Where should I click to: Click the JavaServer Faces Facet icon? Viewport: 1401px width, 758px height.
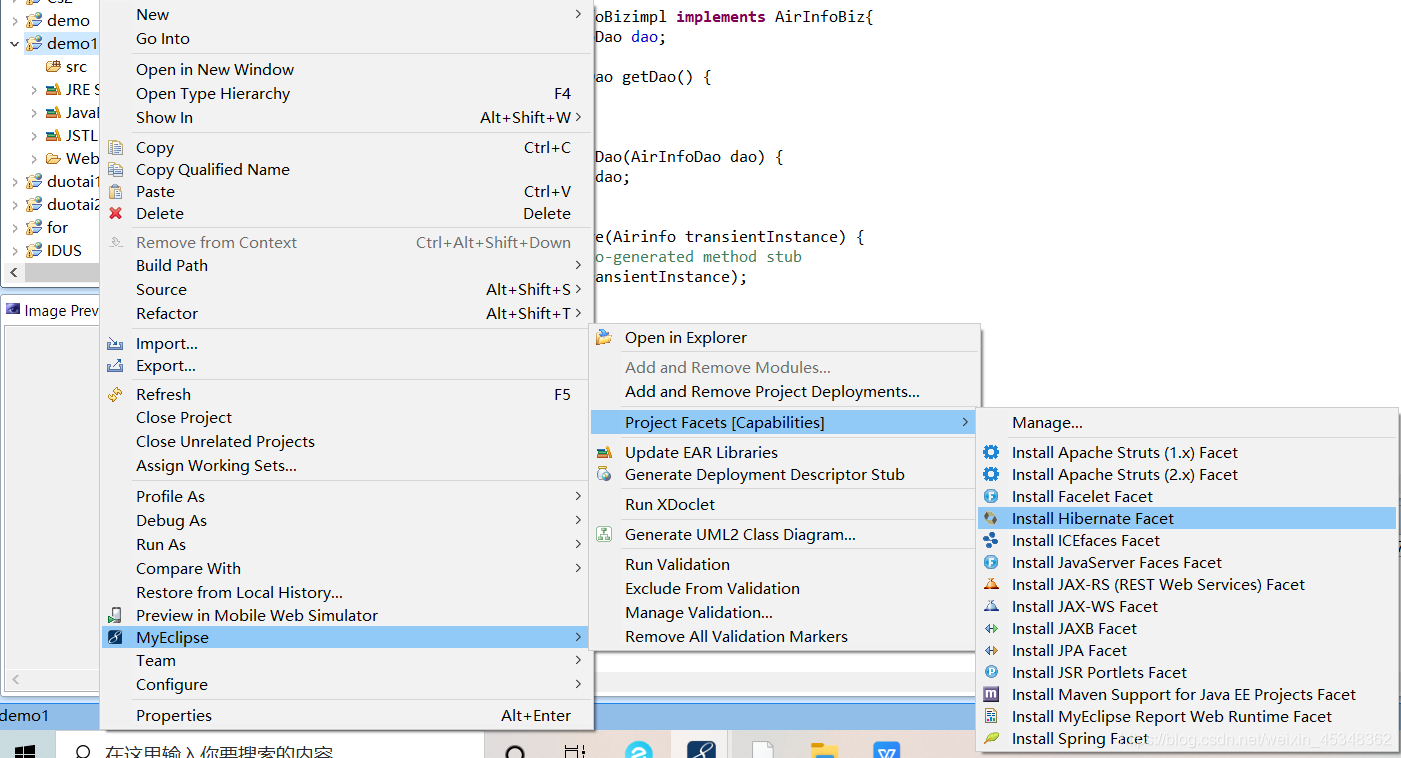tap(991, 562)
